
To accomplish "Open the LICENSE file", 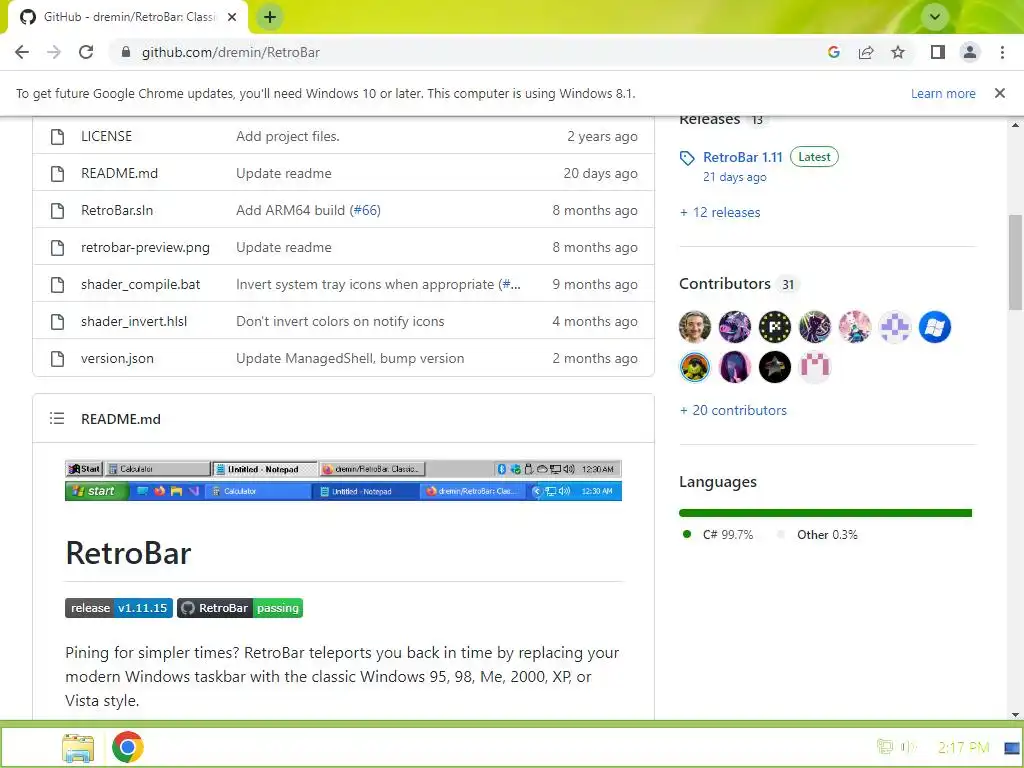I will click(x=106, y=136).
